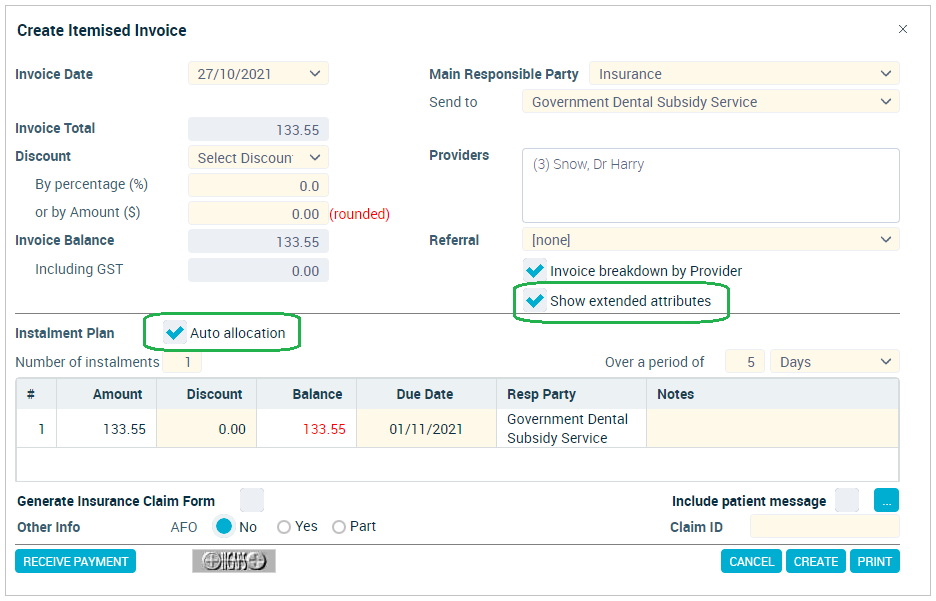
Task: Close the Create Itemised Invoice dialog
Action: tap(903, 29)
